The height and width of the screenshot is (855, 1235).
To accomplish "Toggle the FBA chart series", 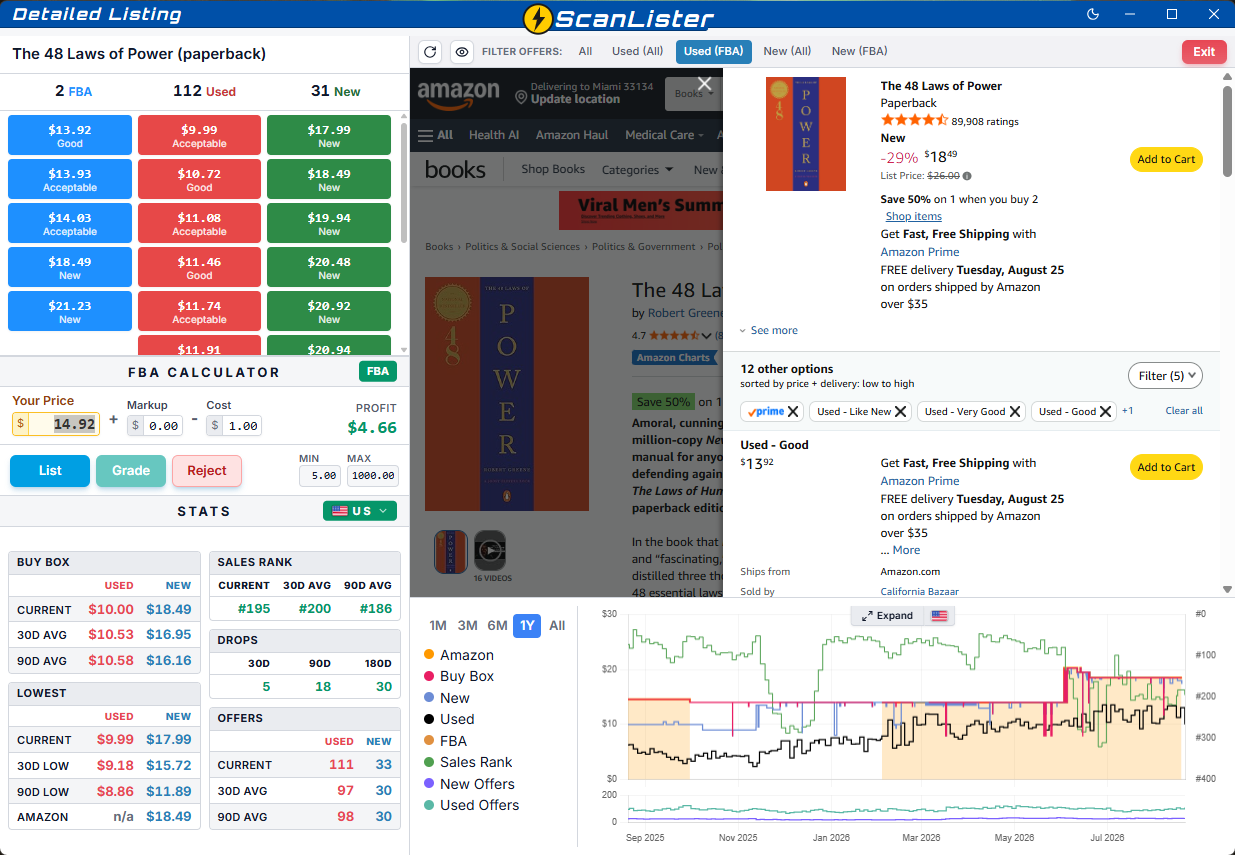I will point(445,741).
